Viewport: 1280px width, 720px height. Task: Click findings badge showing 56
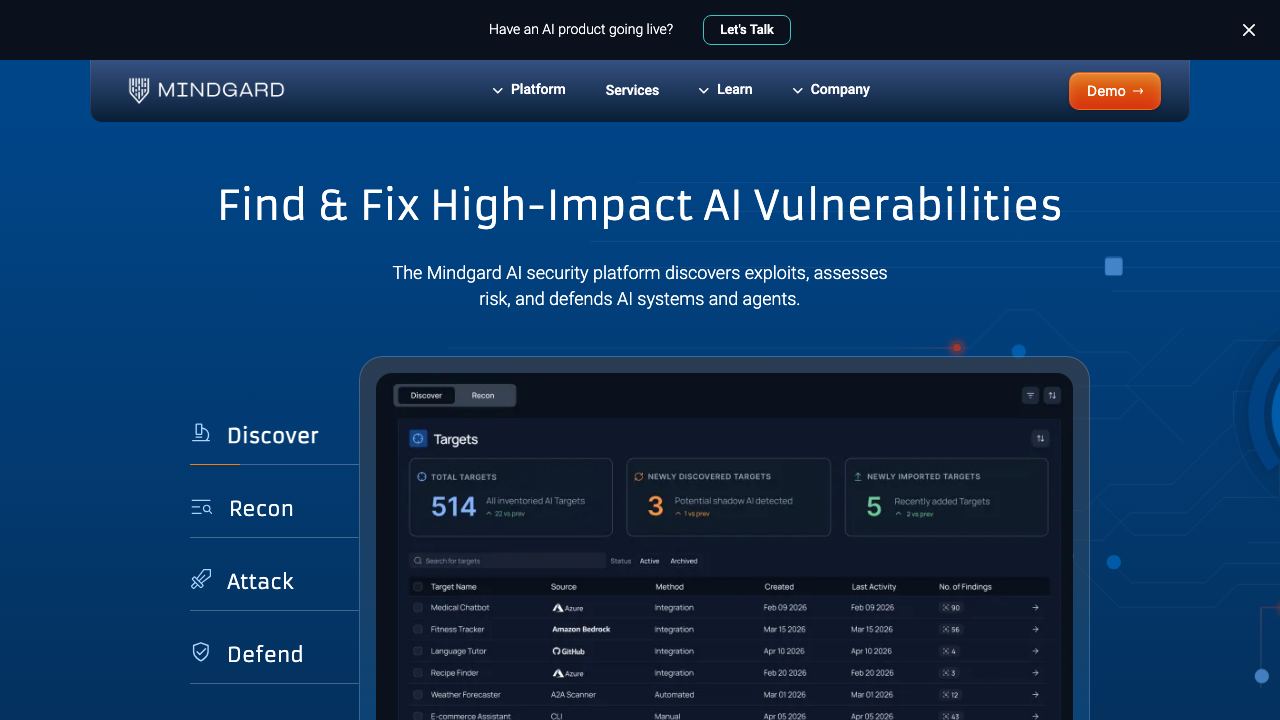(x=950, y=629)
